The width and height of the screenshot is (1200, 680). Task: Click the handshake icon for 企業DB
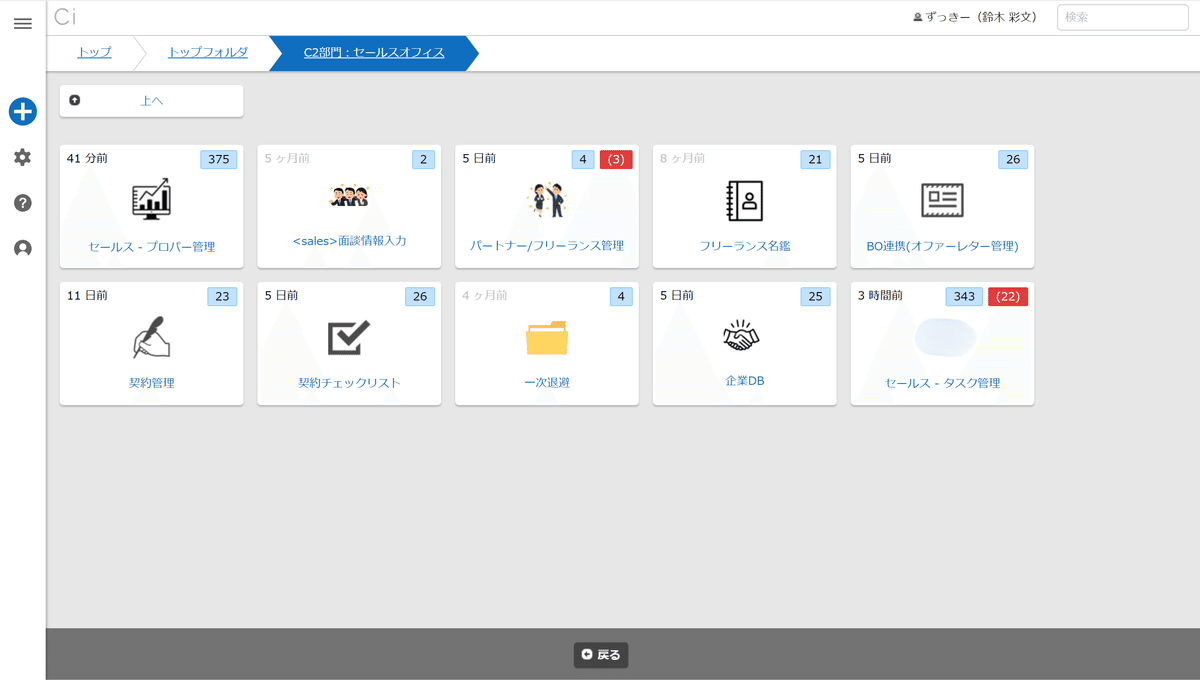click(741, 336)
